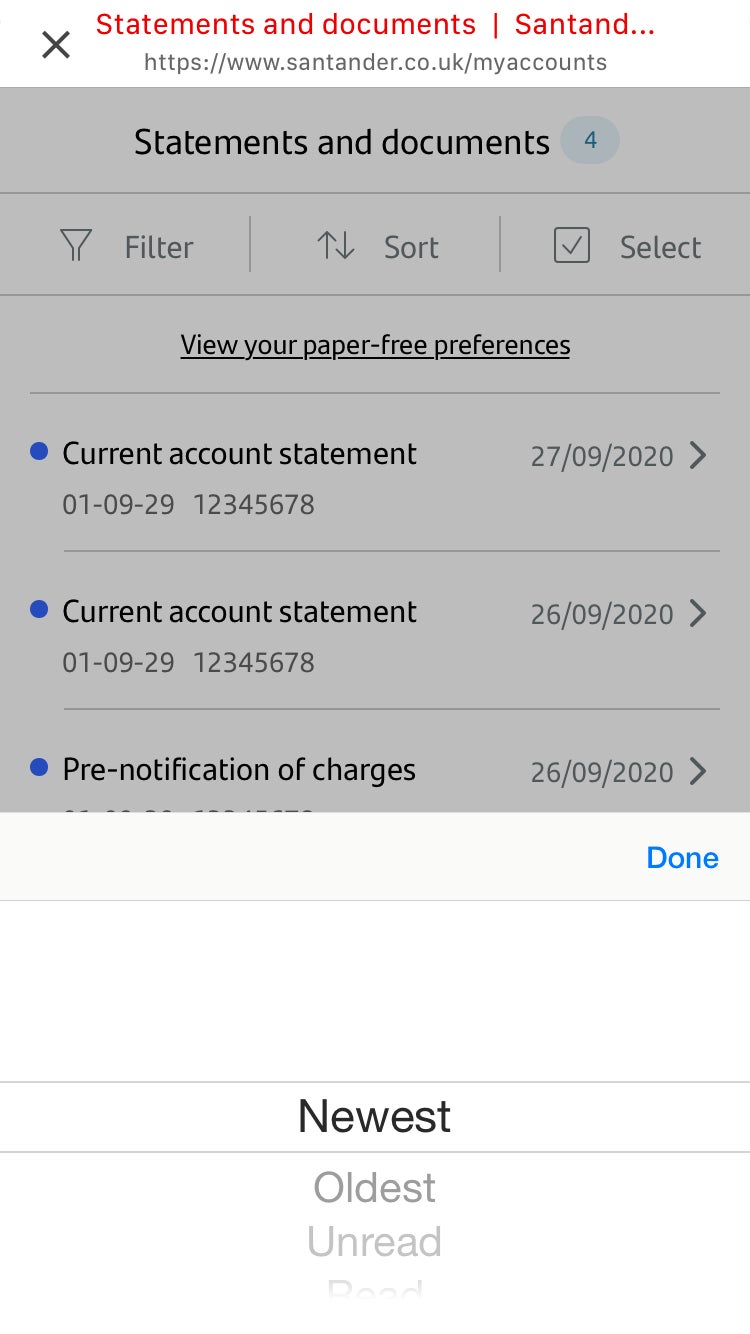Image resolution: width=750 pixels, height=1334 pixels.
Task: Tap the unread documents count badge
Action: tap(590, 141)
